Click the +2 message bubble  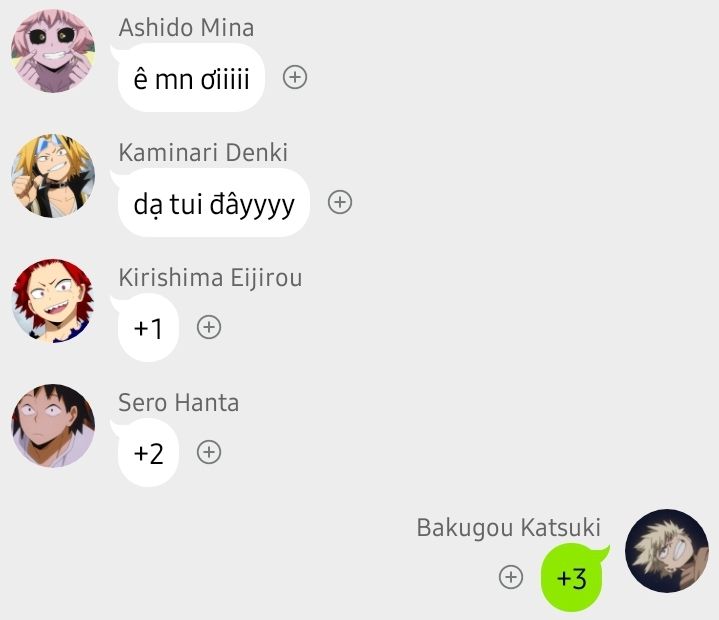coord(148,453)
